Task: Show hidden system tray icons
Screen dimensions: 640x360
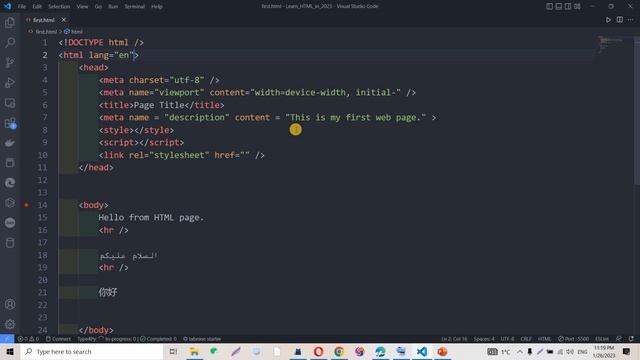Action: click(x=520, y=351)
